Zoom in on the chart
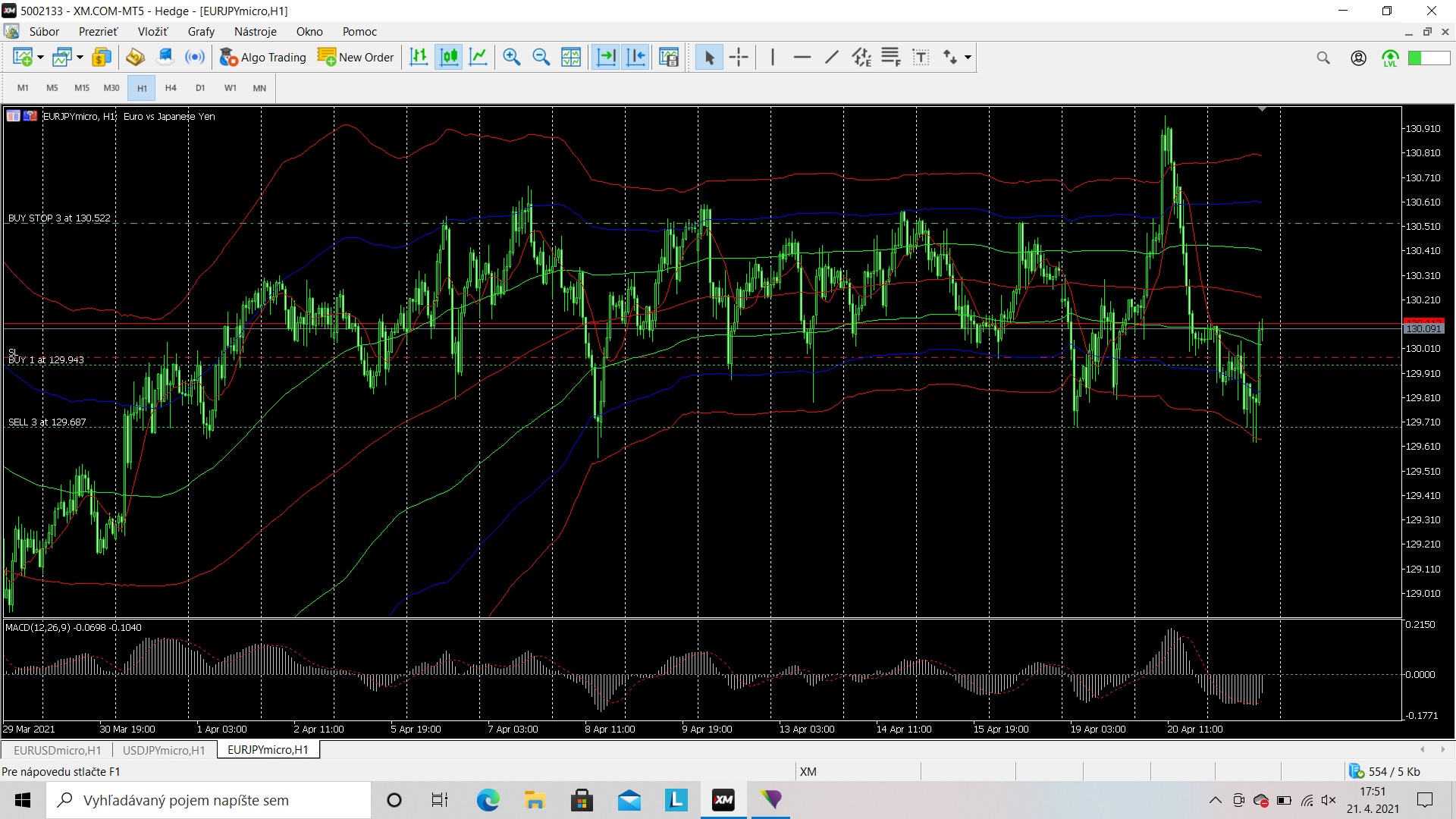1456x819 pixels. coord(512,57)
